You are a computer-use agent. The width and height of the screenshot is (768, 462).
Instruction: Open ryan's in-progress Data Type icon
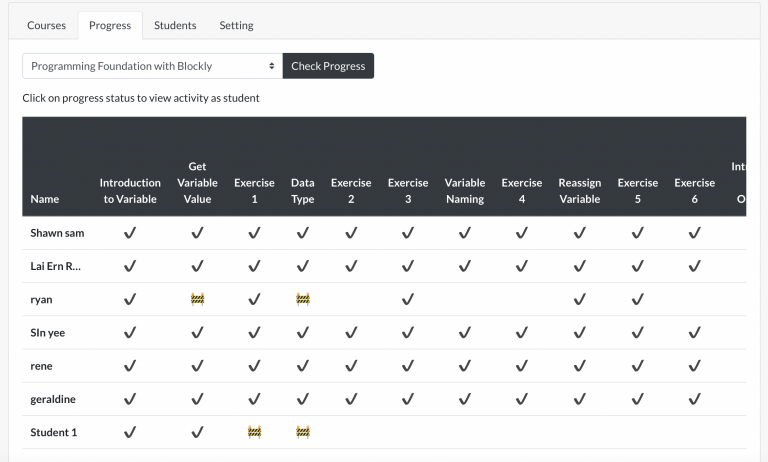coord(303,299)
